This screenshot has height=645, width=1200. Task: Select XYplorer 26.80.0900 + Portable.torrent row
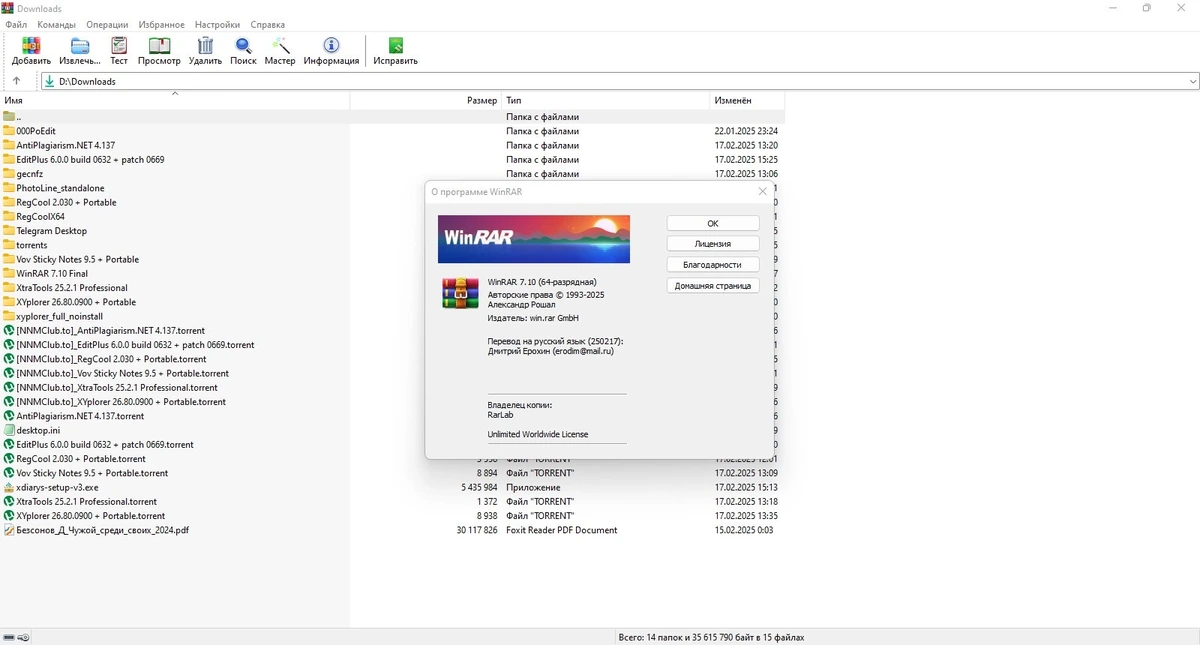tap(91, 516)
